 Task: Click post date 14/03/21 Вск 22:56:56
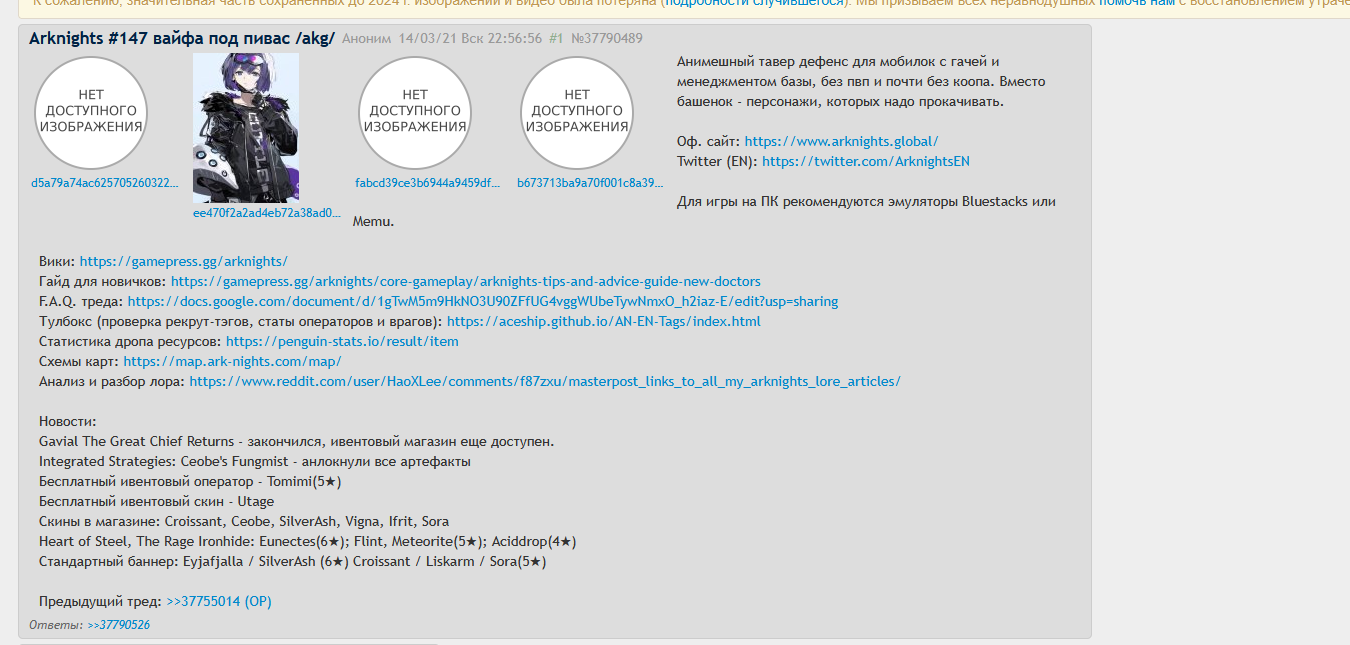[470, 39]
